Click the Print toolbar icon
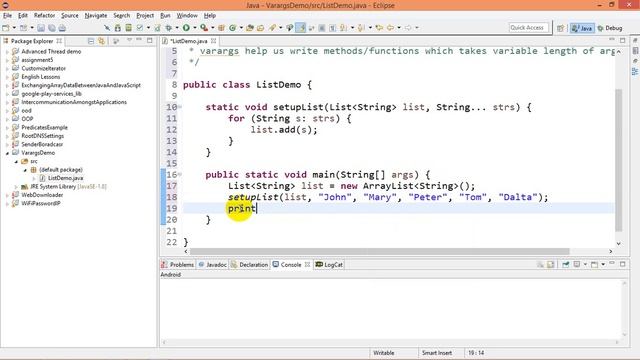This screenshot has height=360, width=640. pyautogui.click(x=62, y=28)
